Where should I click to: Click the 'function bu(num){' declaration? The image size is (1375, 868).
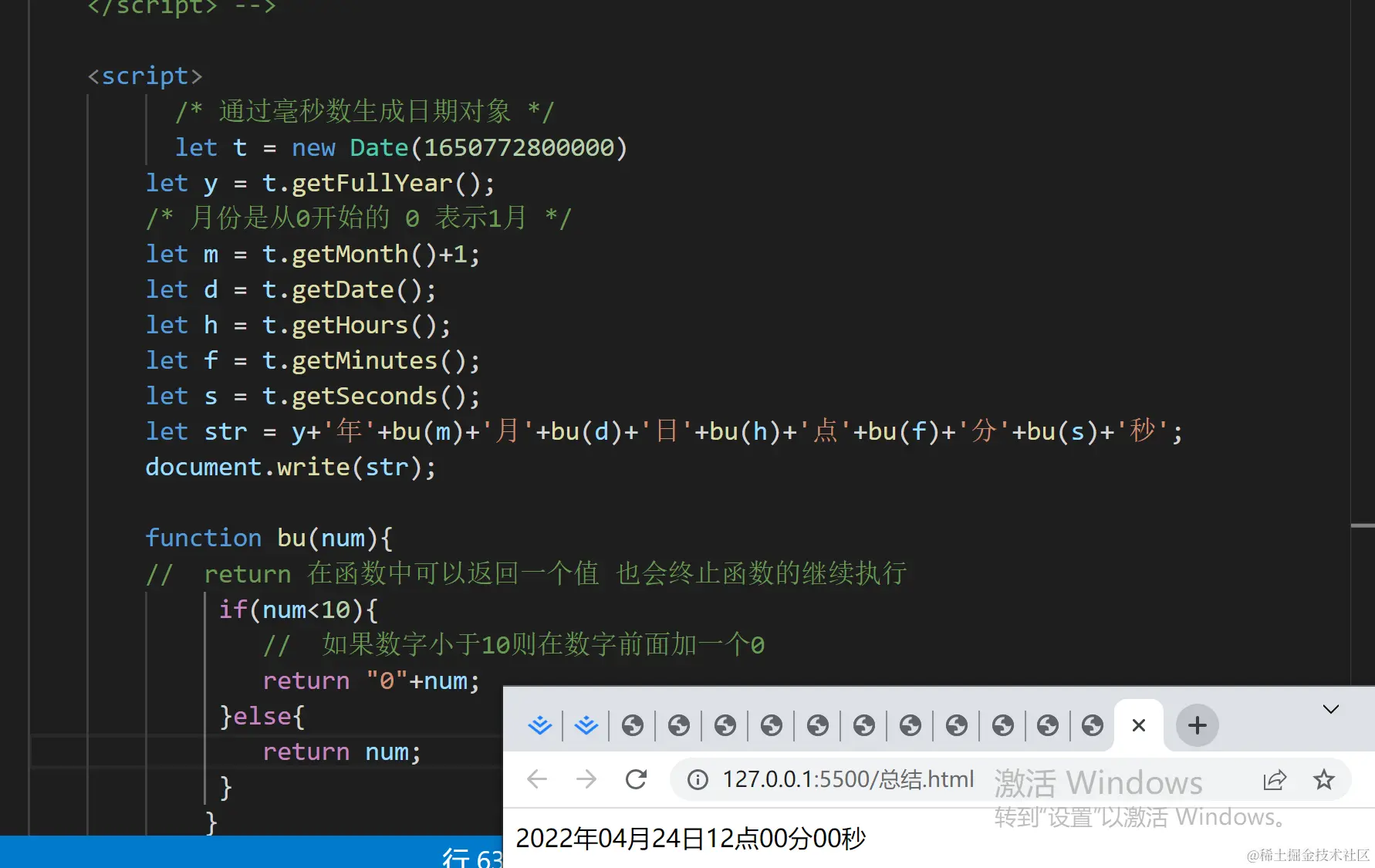269,538
